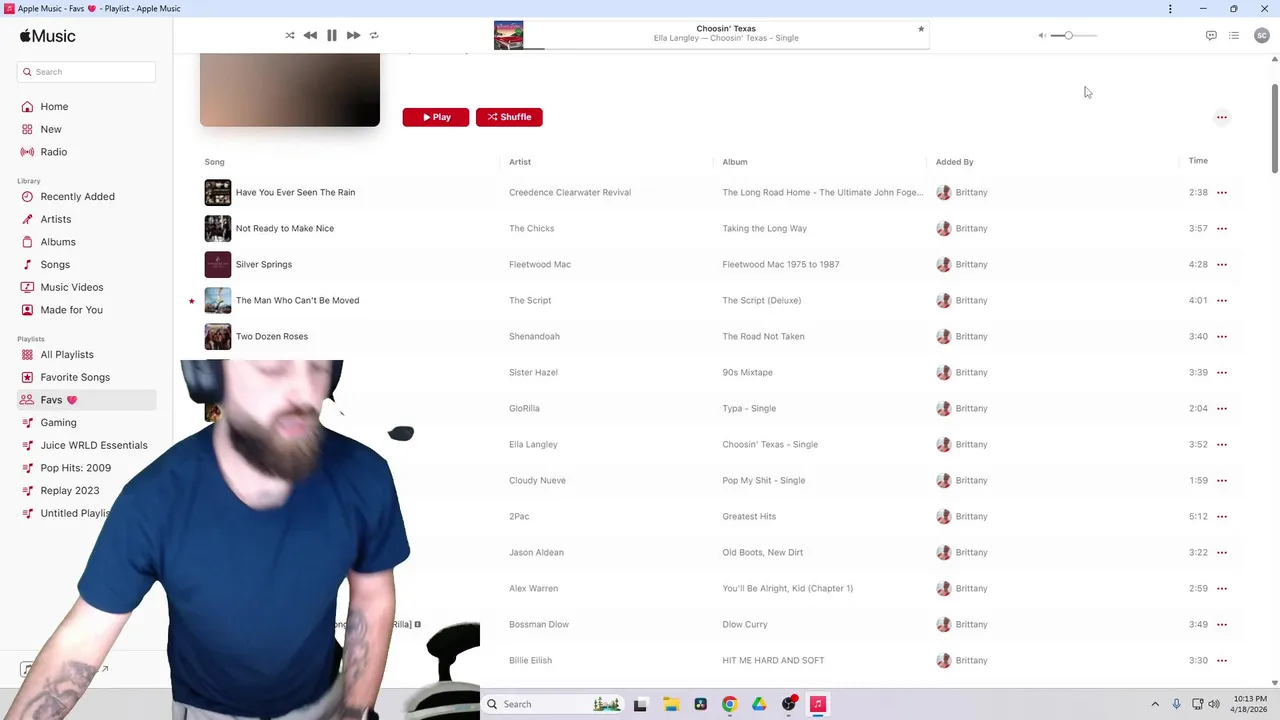Sort by the Song column header
This screenshot has height=720, width=1280.
214,162
